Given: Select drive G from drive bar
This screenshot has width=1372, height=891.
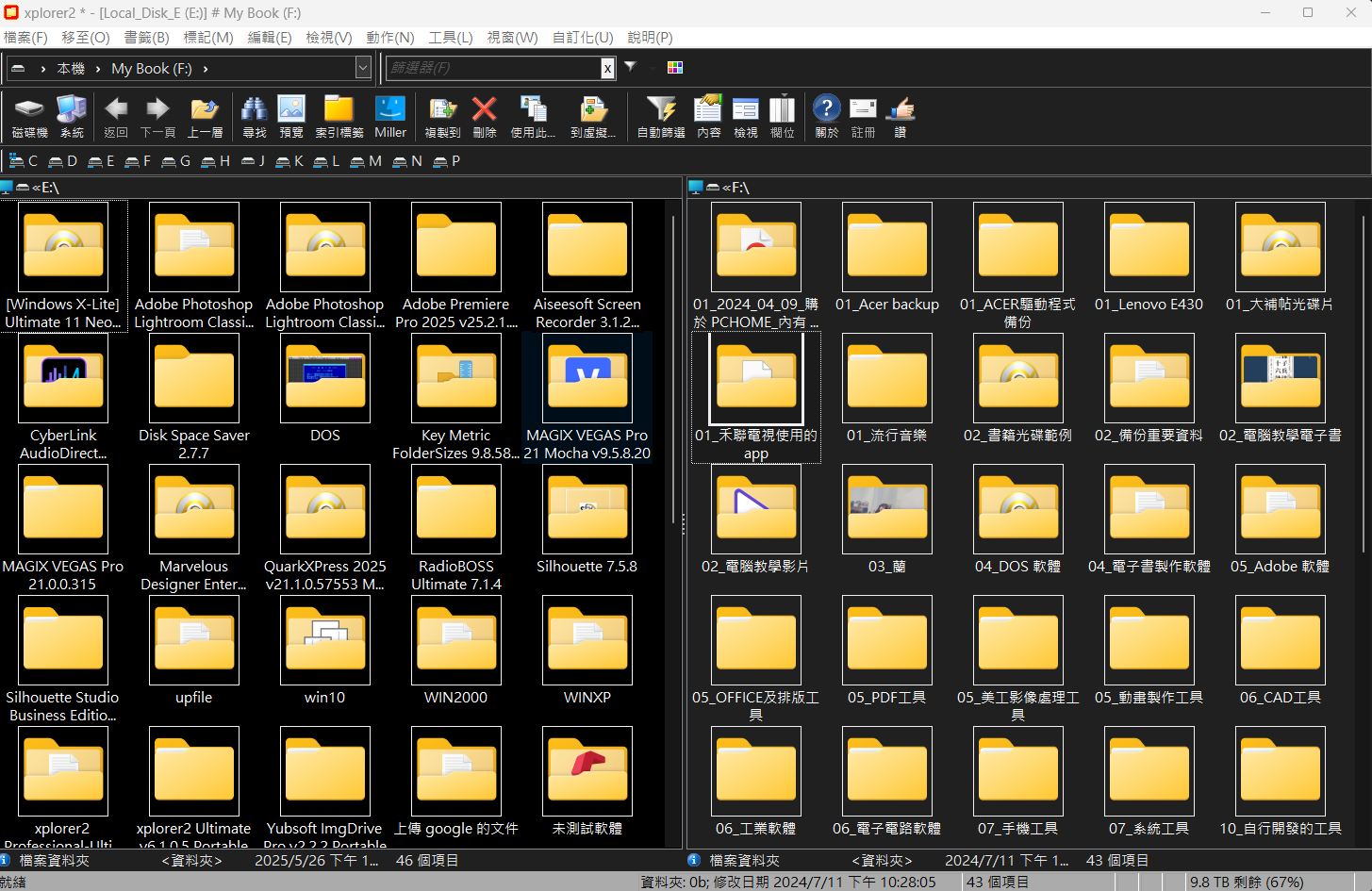Looking at the screenshot, I should coord(175,161).
